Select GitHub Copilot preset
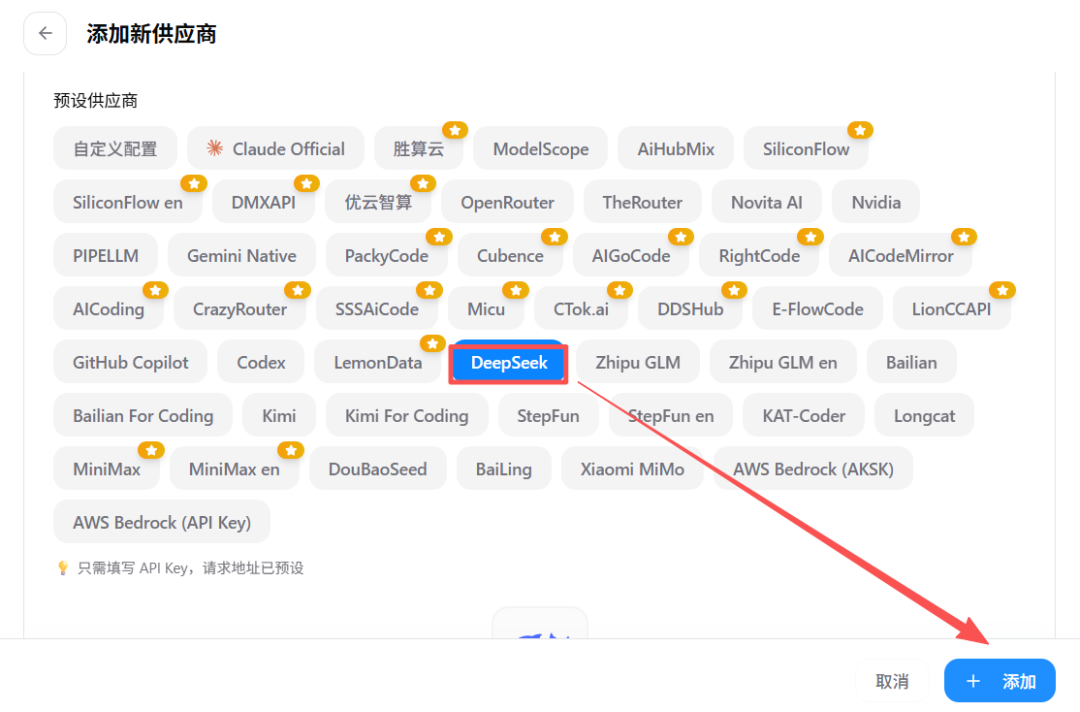This screenshot has height=712, width=1080. 130,362
